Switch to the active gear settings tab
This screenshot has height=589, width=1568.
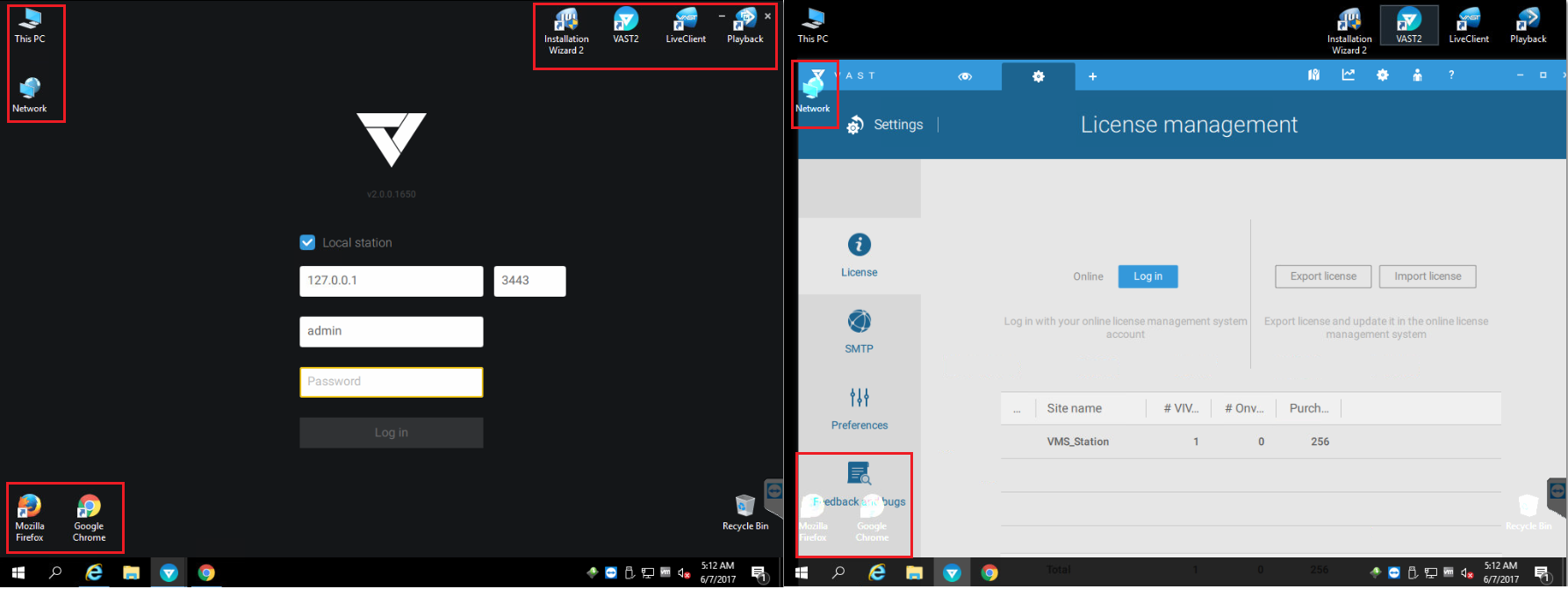pyautogui.click(x=1038, y=76)
